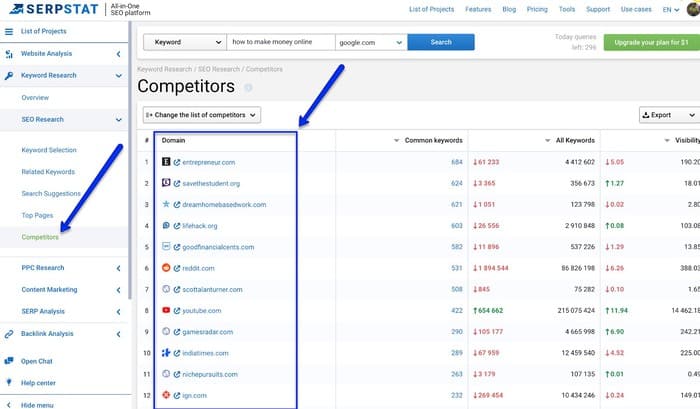
Task: Open the Export dropdown
Action: click(669, 115)
